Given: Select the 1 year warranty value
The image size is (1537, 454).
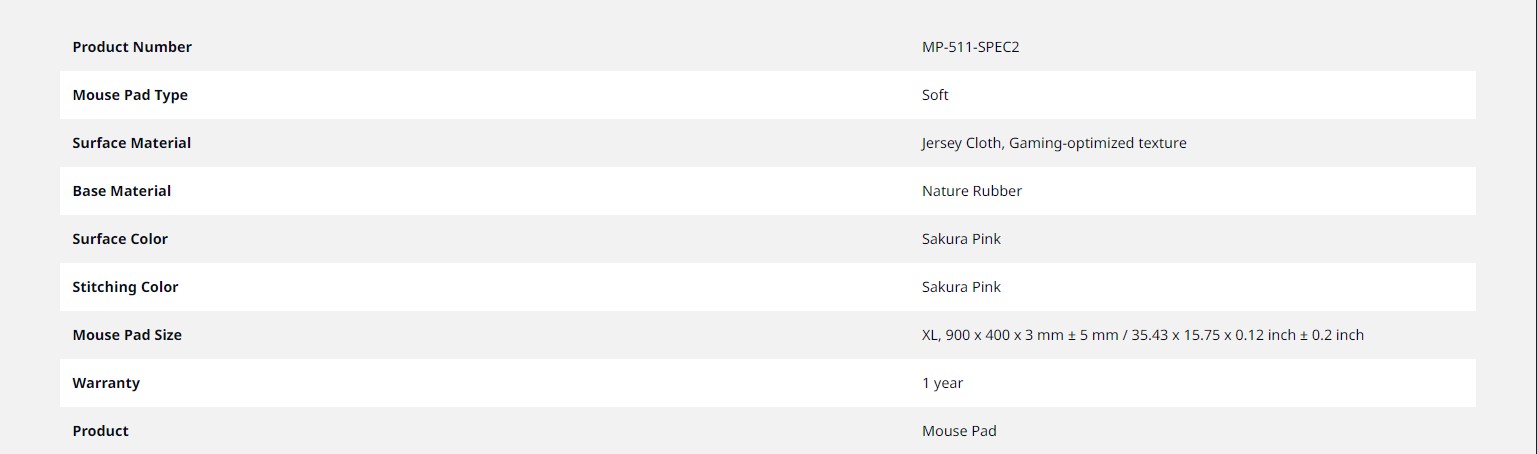Looking at the screenshot, I should pos(942,383).
